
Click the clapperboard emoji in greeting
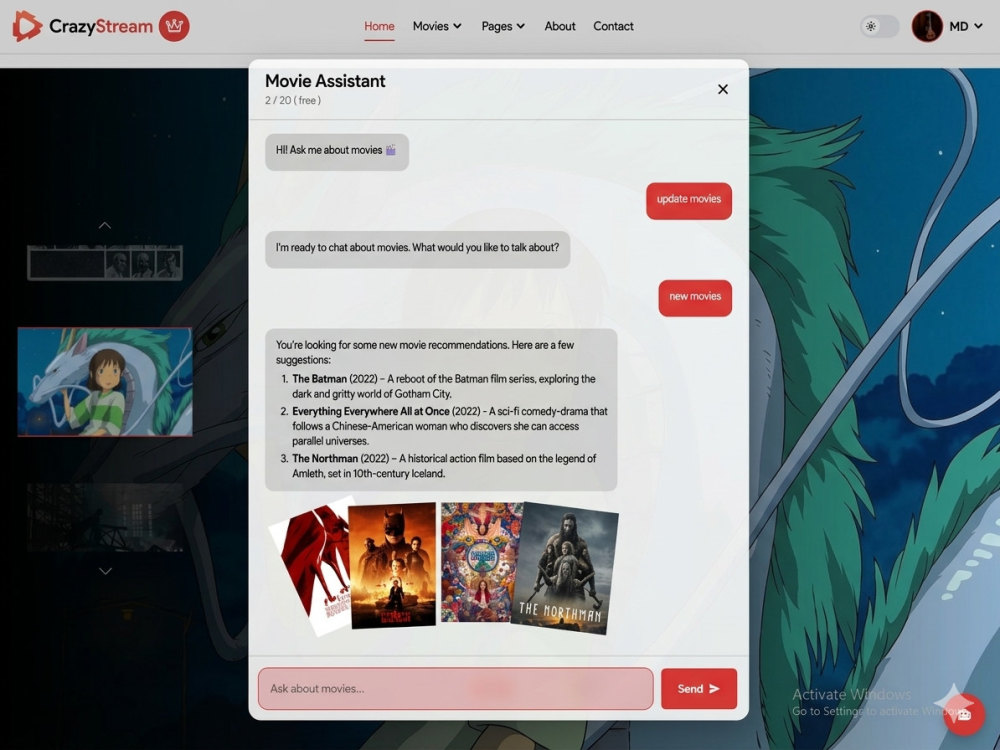pyautogui.click(x=390, y=150)
